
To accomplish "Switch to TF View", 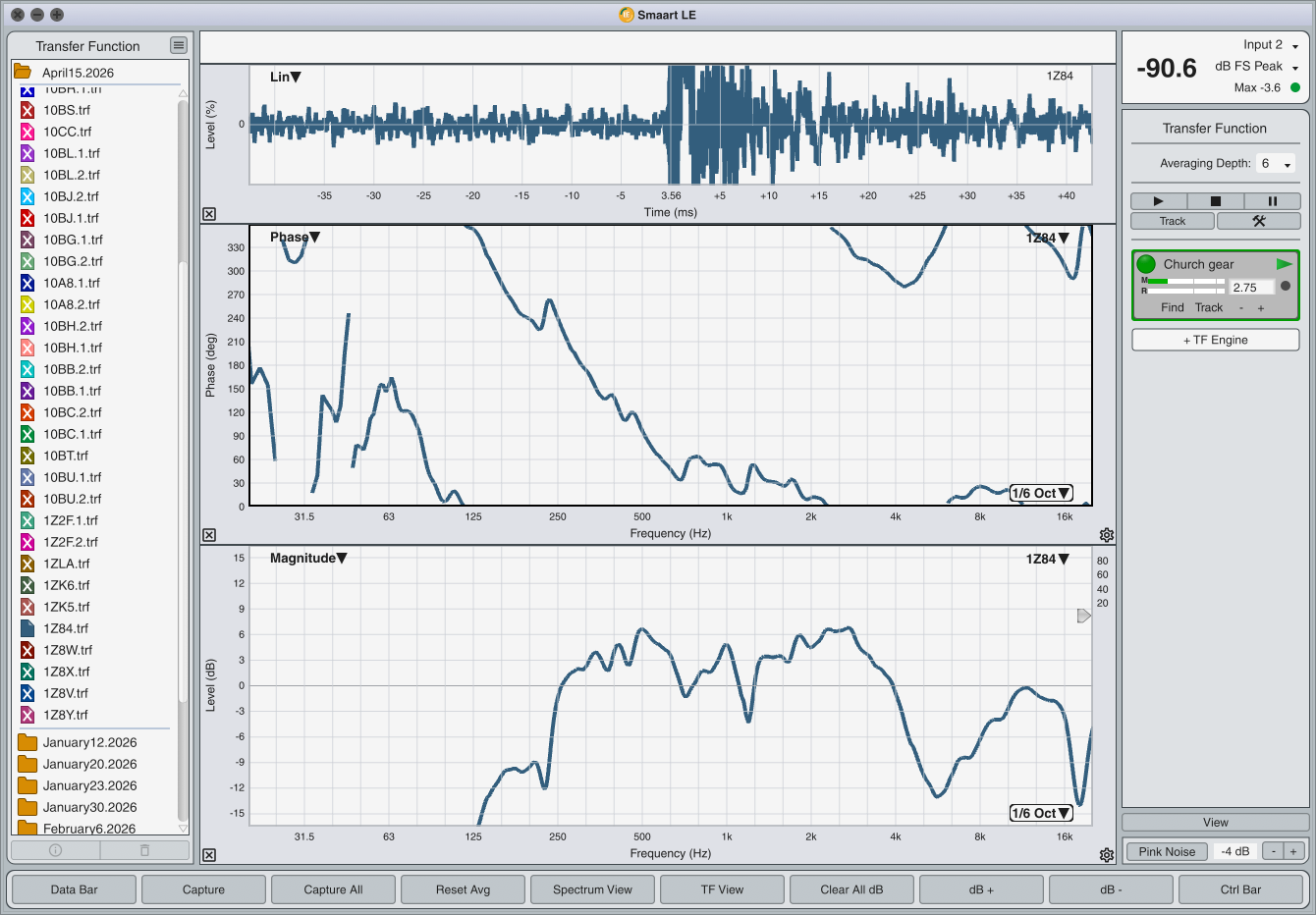I will point(723,889).
